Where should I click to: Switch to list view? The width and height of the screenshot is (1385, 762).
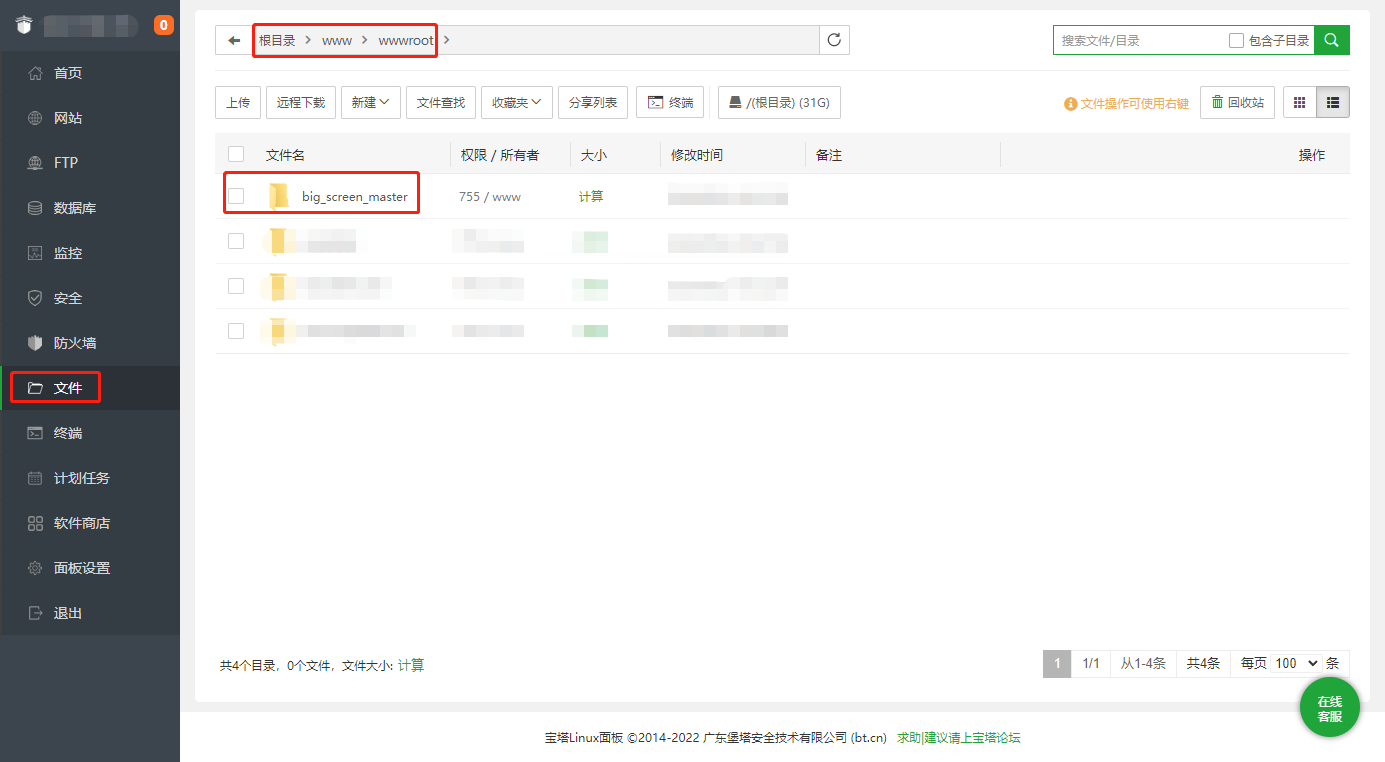(1333, 102)
